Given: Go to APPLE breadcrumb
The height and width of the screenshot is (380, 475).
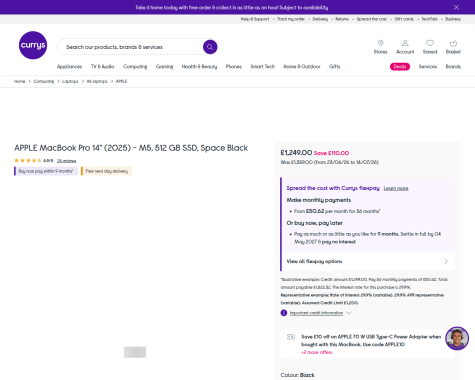Looking at the screenshot, I should tap(122, 81).
